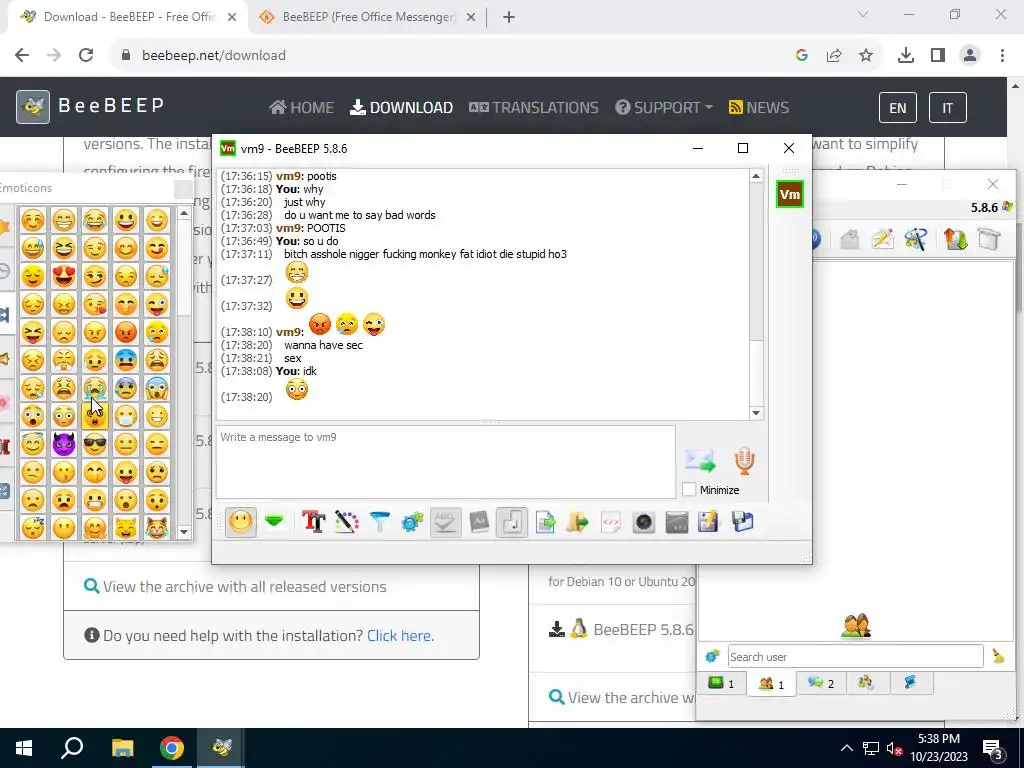Select the green screen tab labeled 1
The width and height of the screenshot is (1024, 768).
coord(721,683)
